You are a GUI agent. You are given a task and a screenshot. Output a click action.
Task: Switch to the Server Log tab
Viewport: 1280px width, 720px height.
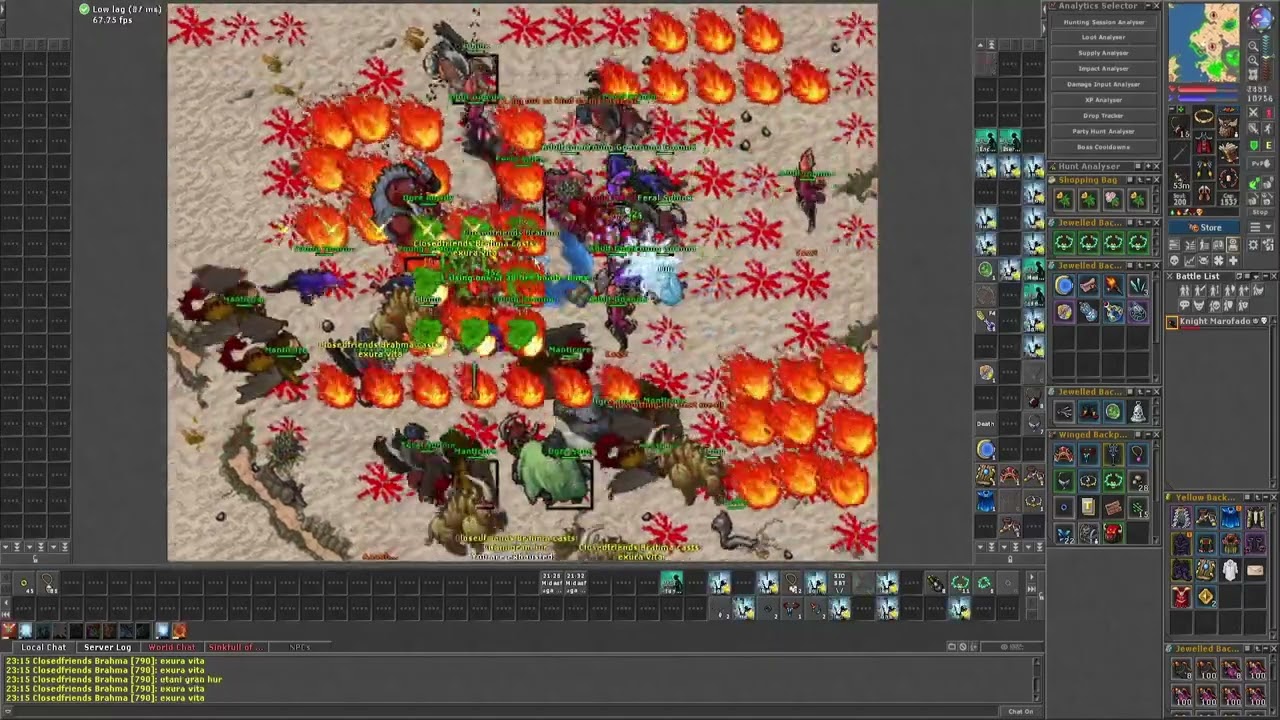[x=107, y=647]
